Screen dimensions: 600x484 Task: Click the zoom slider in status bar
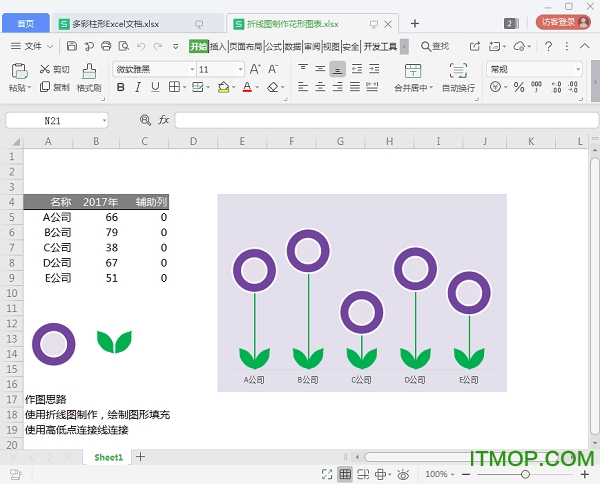pos(524,474)
